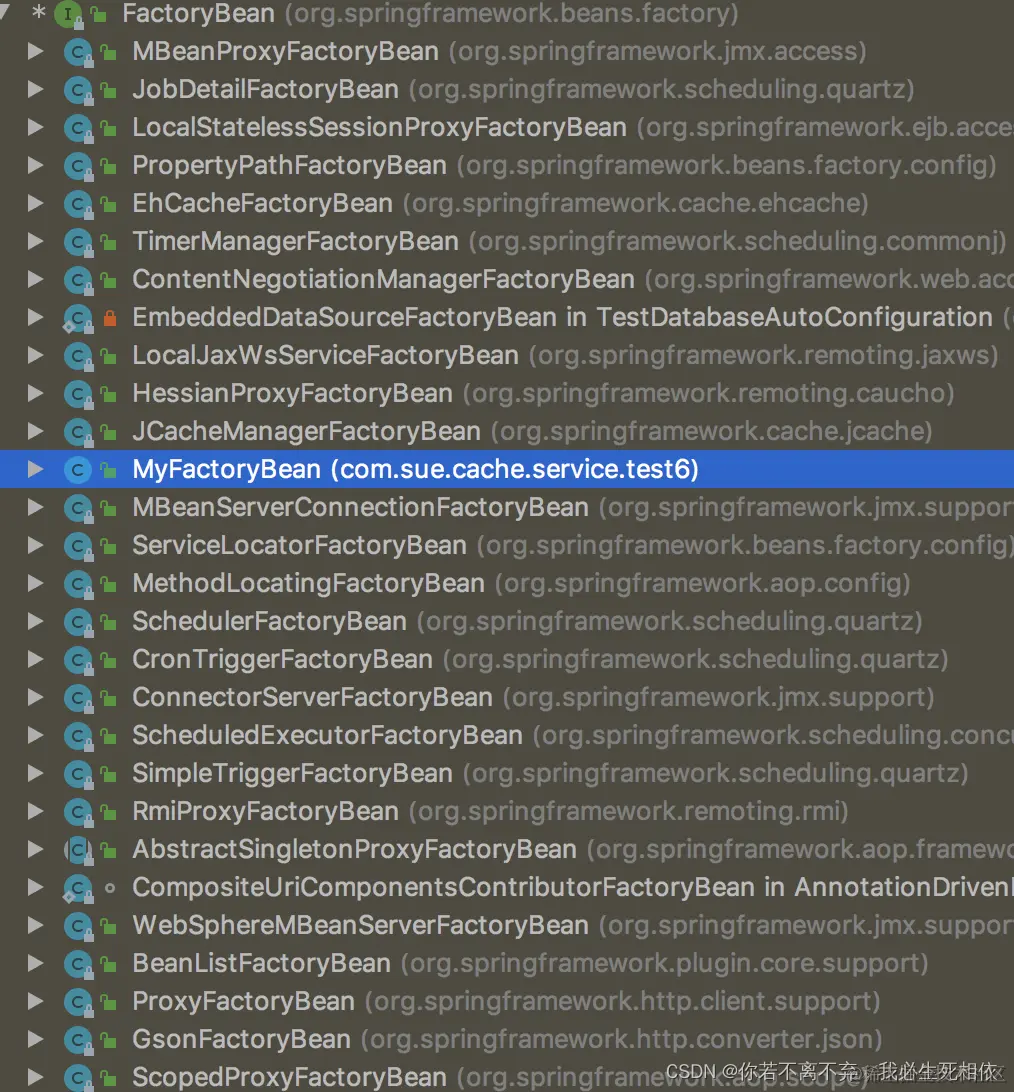This screenshot has width=1014, height=1092.
Task: Select ConnectorServerFactoryBean in the hierarchy
Action: (507, 697)
